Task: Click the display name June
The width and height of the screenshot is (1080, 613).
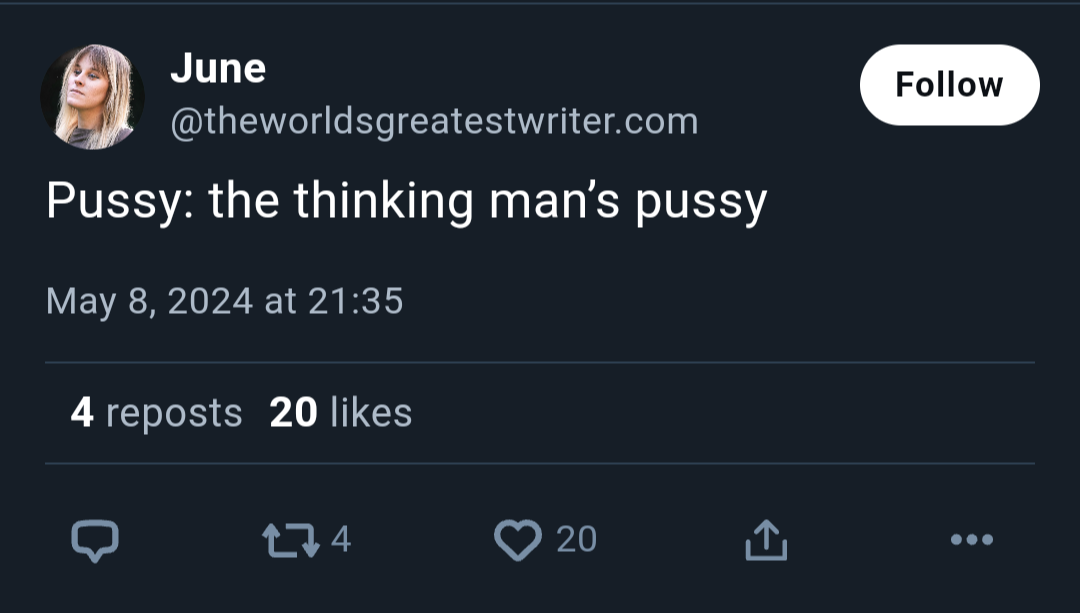Action: pos(218,68)
